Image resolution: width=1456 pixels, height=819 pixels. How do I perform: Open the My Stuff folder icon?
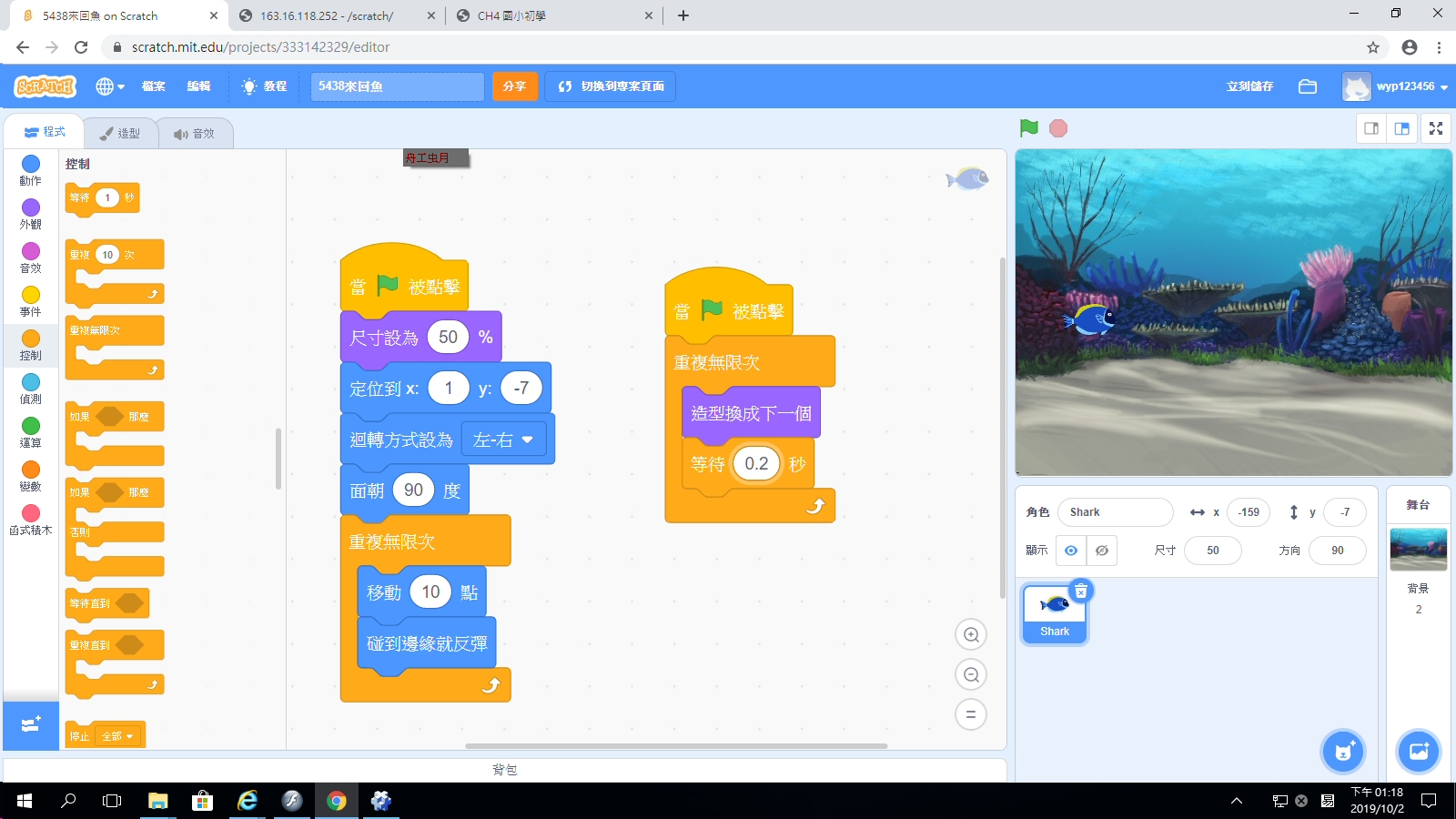[x=1308, y=86]
